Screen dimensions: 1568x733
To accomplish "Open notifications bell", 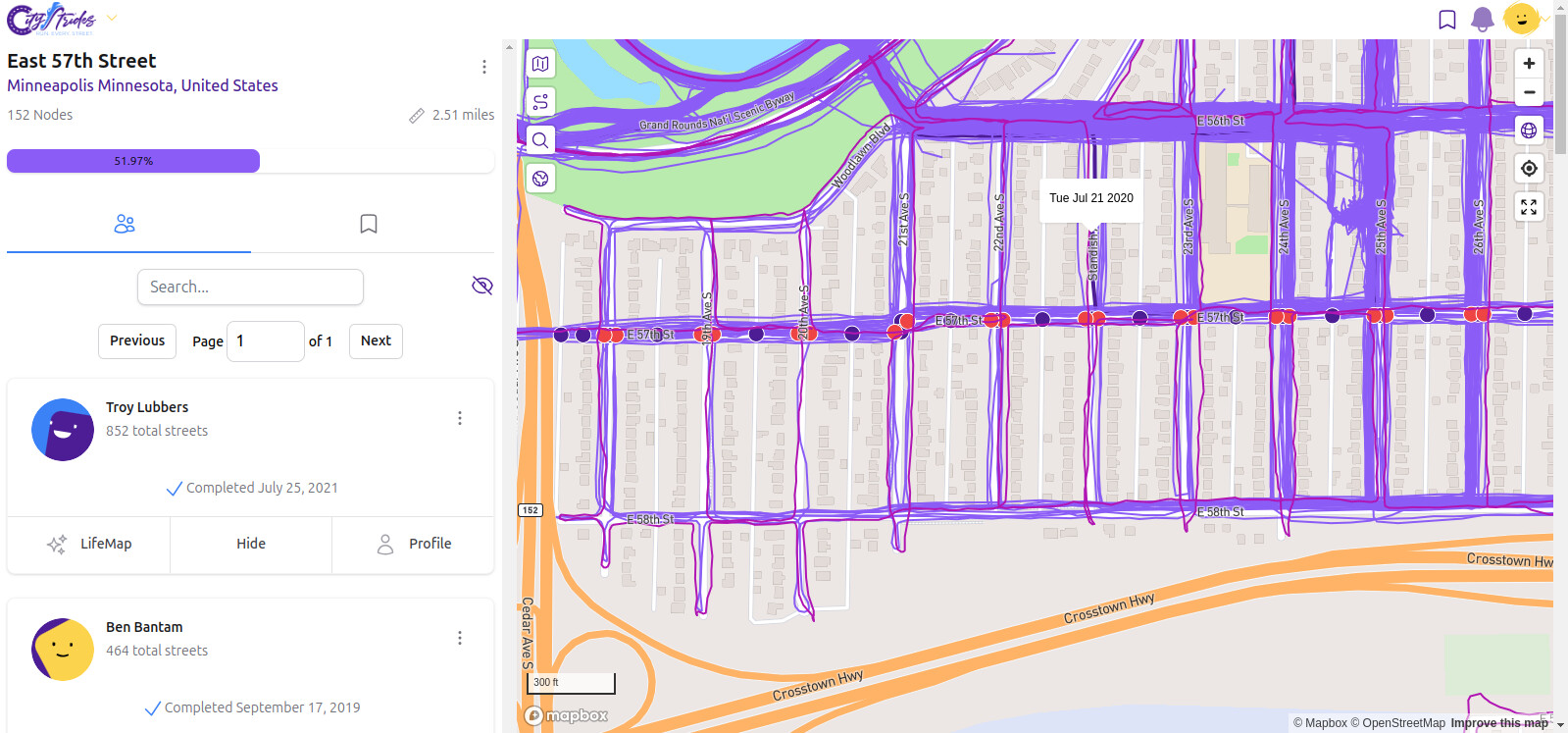I will [1483, 19].
